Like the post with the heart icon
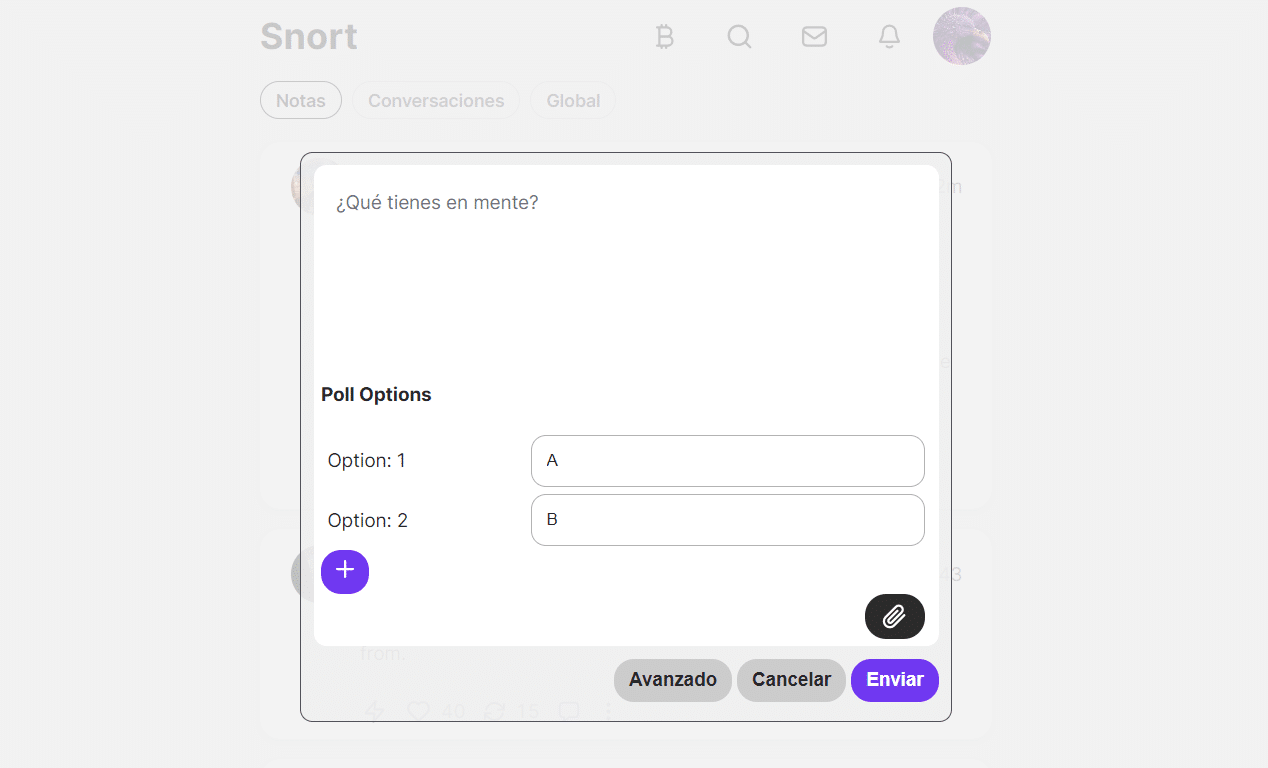The width and height of the screenshot is (1268, 768). click(418, 711)
